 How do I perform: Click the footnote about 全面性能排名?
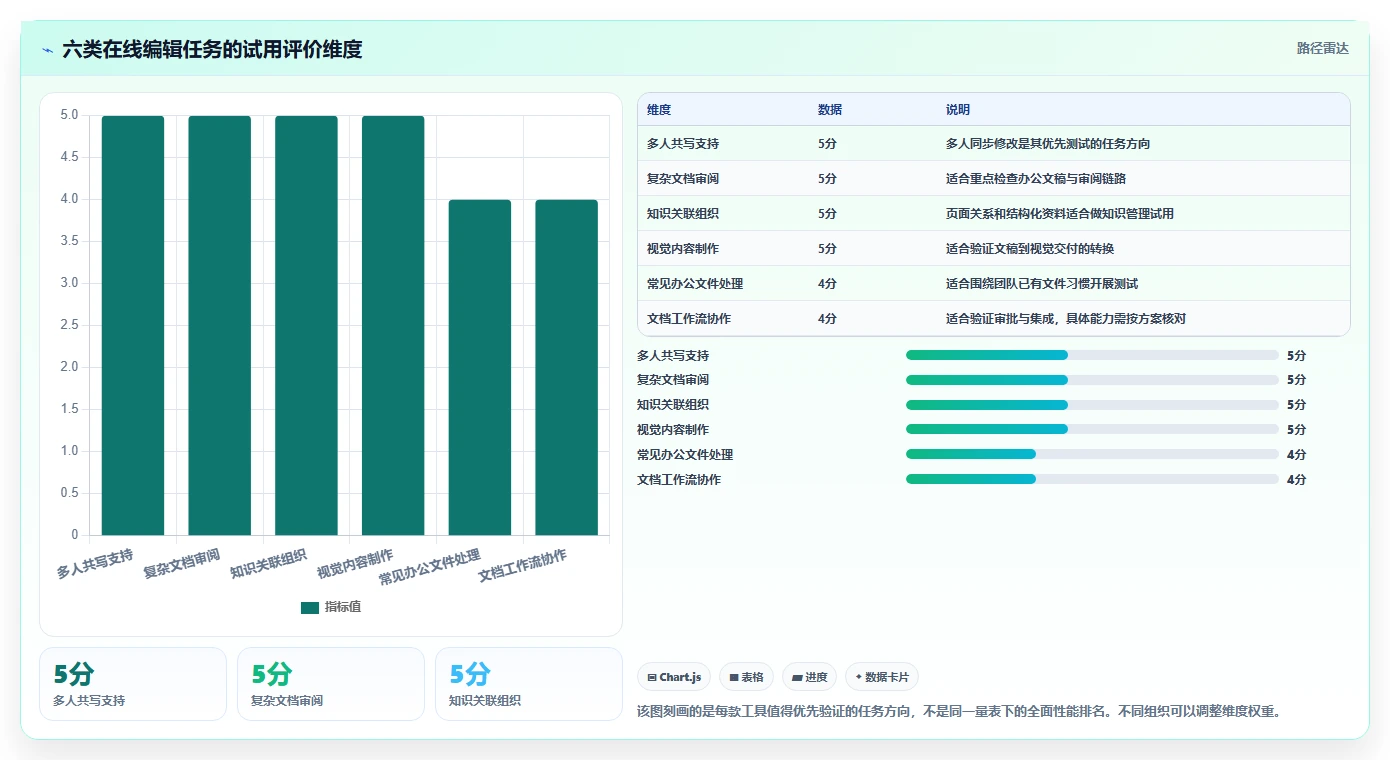click(x=959, y=712)
